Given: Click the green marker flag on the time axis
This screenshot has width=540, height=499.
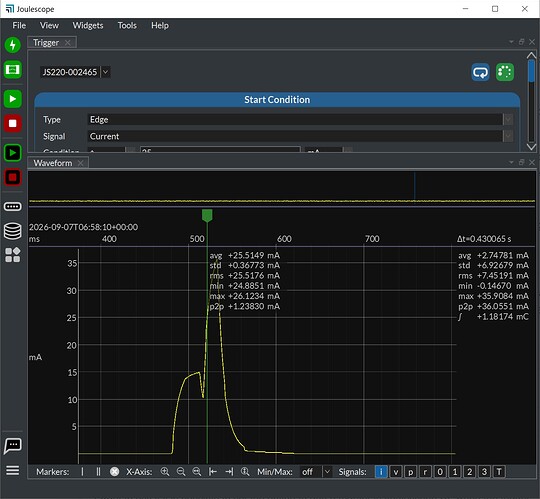Looking at the screenshot, I should pos(207,215).
